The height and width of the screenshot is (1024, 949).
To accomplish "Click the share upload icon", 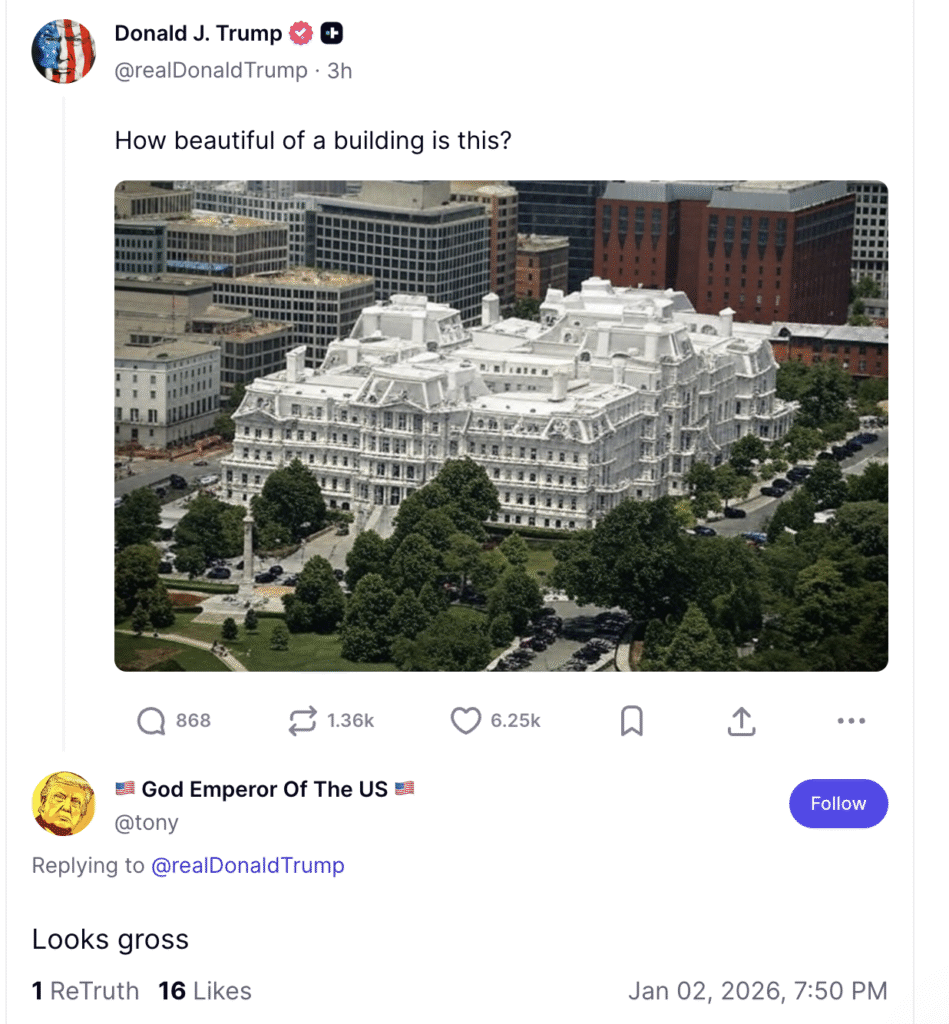I will (x=741, y=721).
